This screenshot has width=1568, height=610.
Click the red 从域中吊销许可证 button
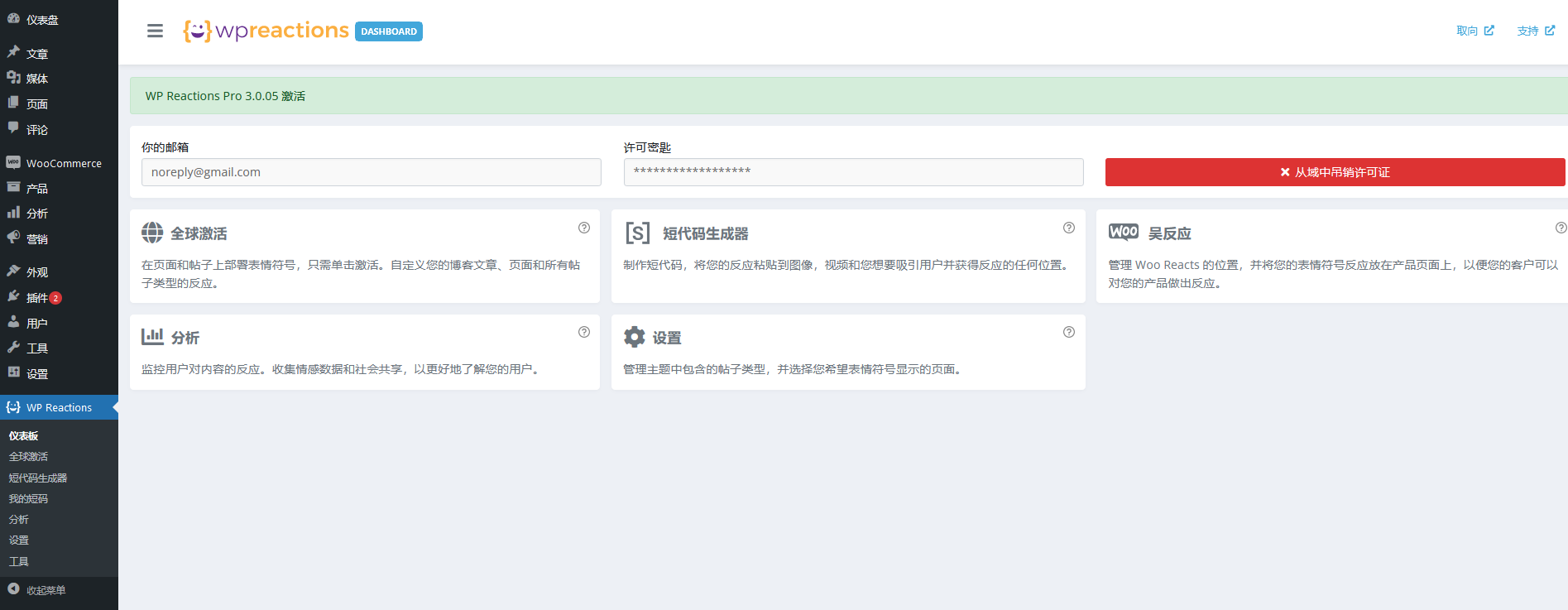[x=1335, y=172]
